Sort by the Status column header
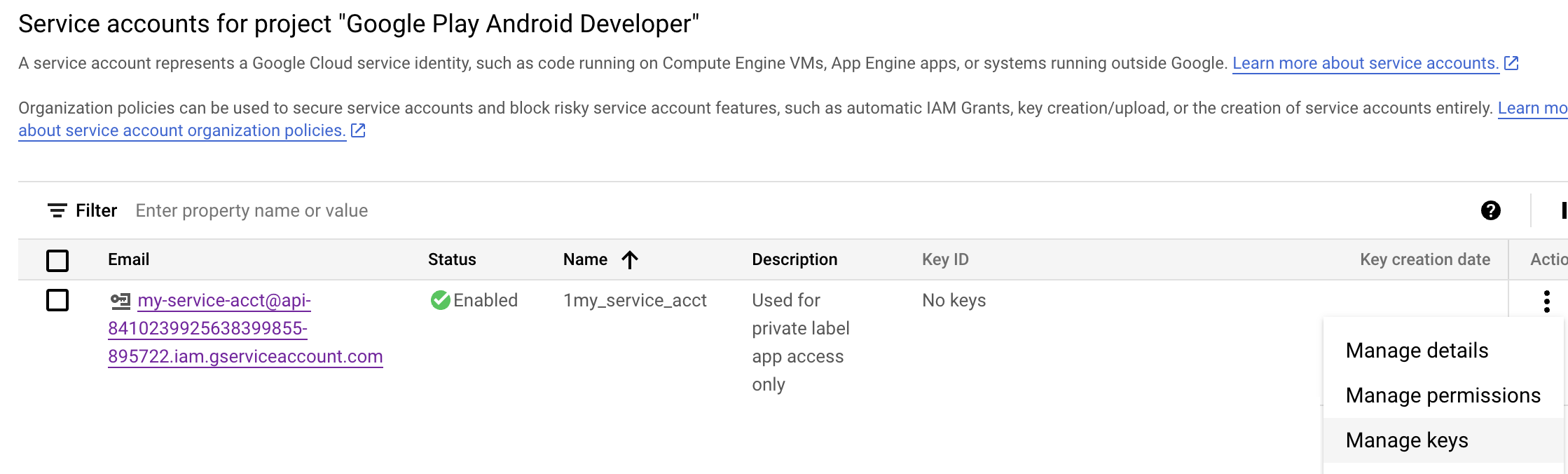Image resolution: width=1568 pixels, height=474 pixels. [452, 259]
